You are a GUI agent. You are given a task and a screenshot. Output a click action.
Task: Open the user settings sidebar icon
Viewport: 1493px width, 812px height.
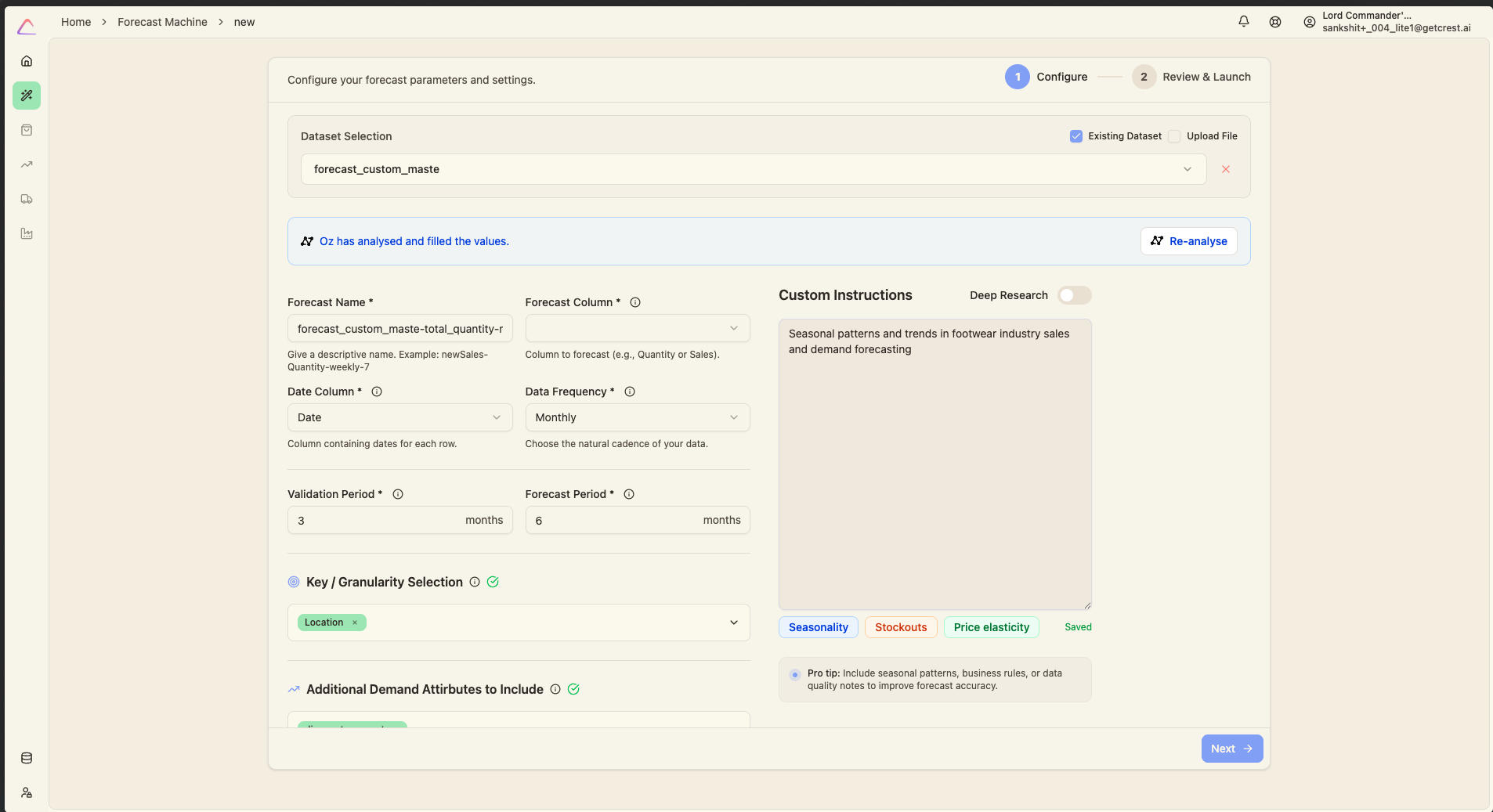click(27, 792)
